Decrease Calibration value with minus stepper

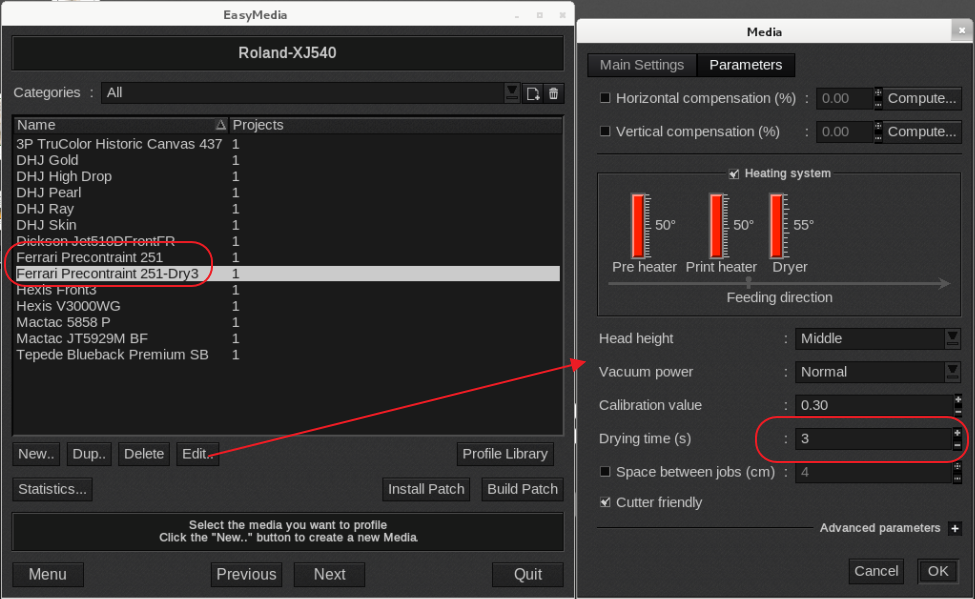pyautogui.click(x=957, y=411)
